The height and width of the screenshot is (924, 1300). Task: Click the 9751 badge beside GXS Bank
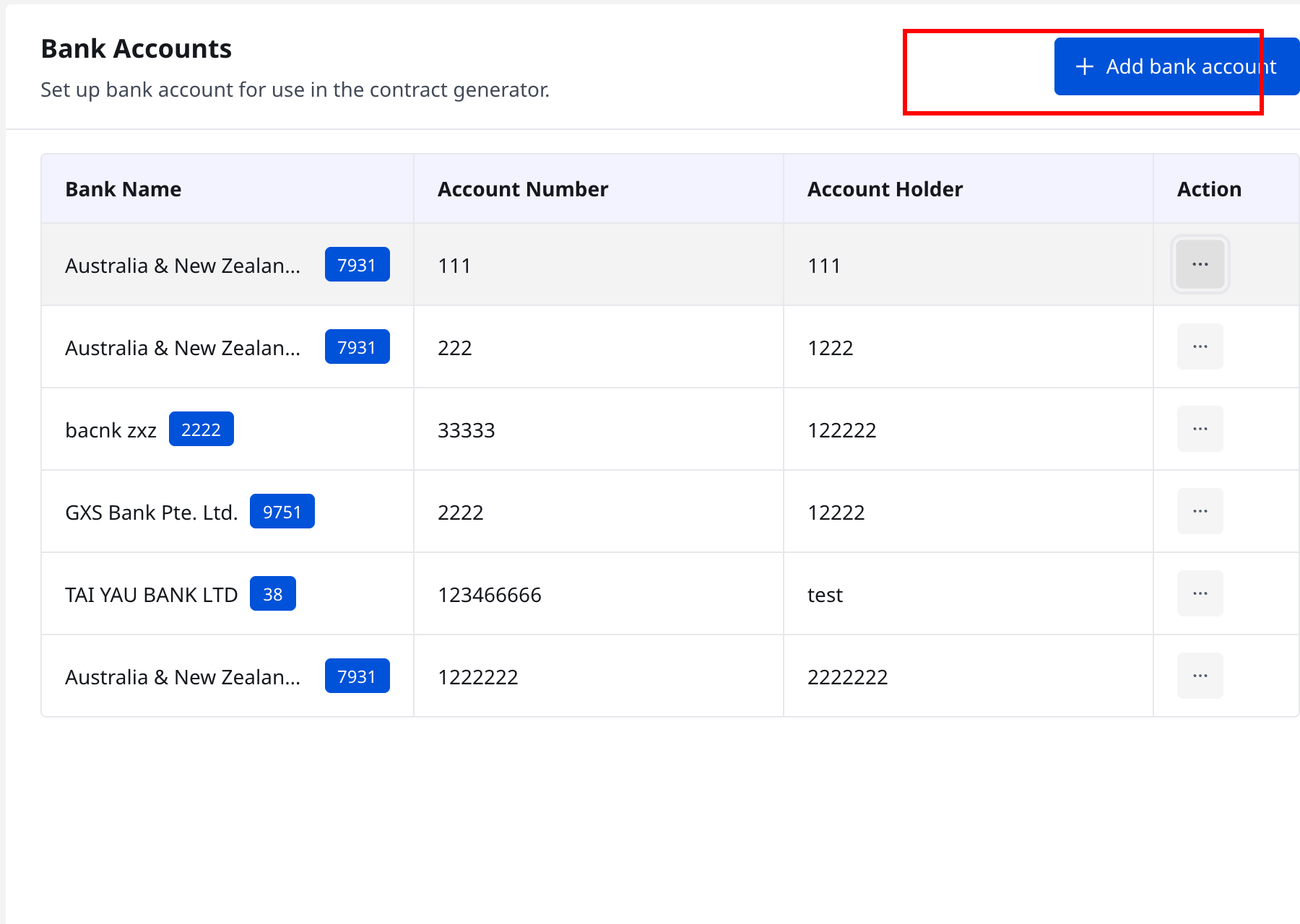point(282,512)
